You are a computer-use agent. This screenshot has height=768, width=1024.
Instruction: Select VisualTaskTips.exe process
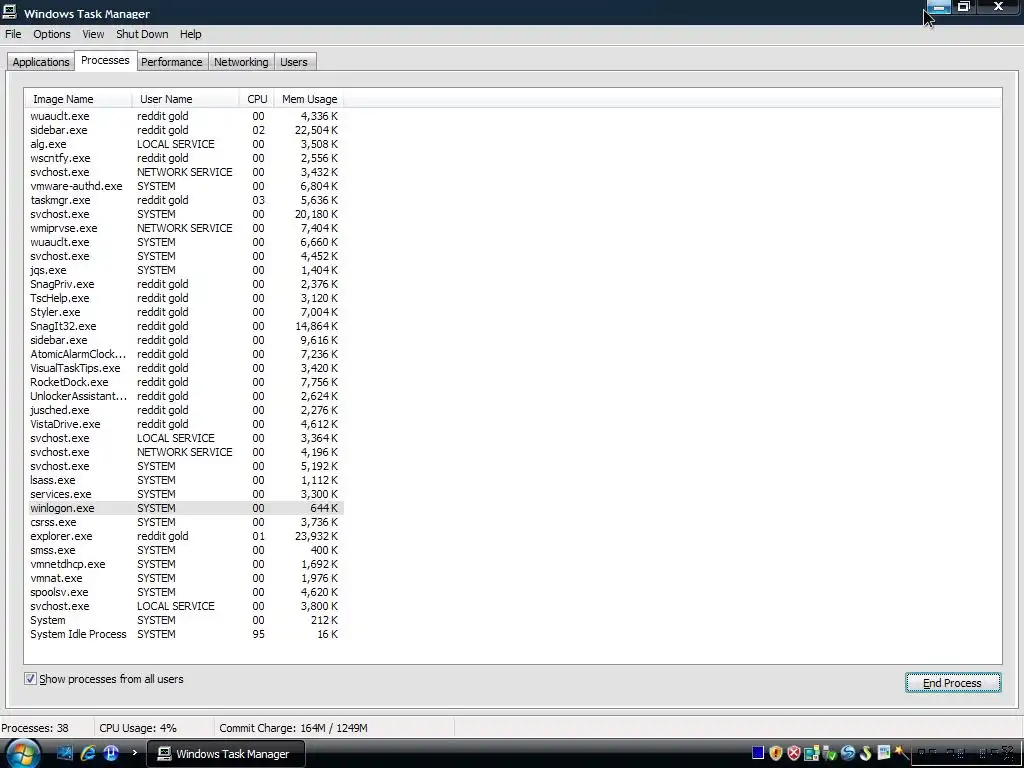pyautogui.click(x=184, y=368)
